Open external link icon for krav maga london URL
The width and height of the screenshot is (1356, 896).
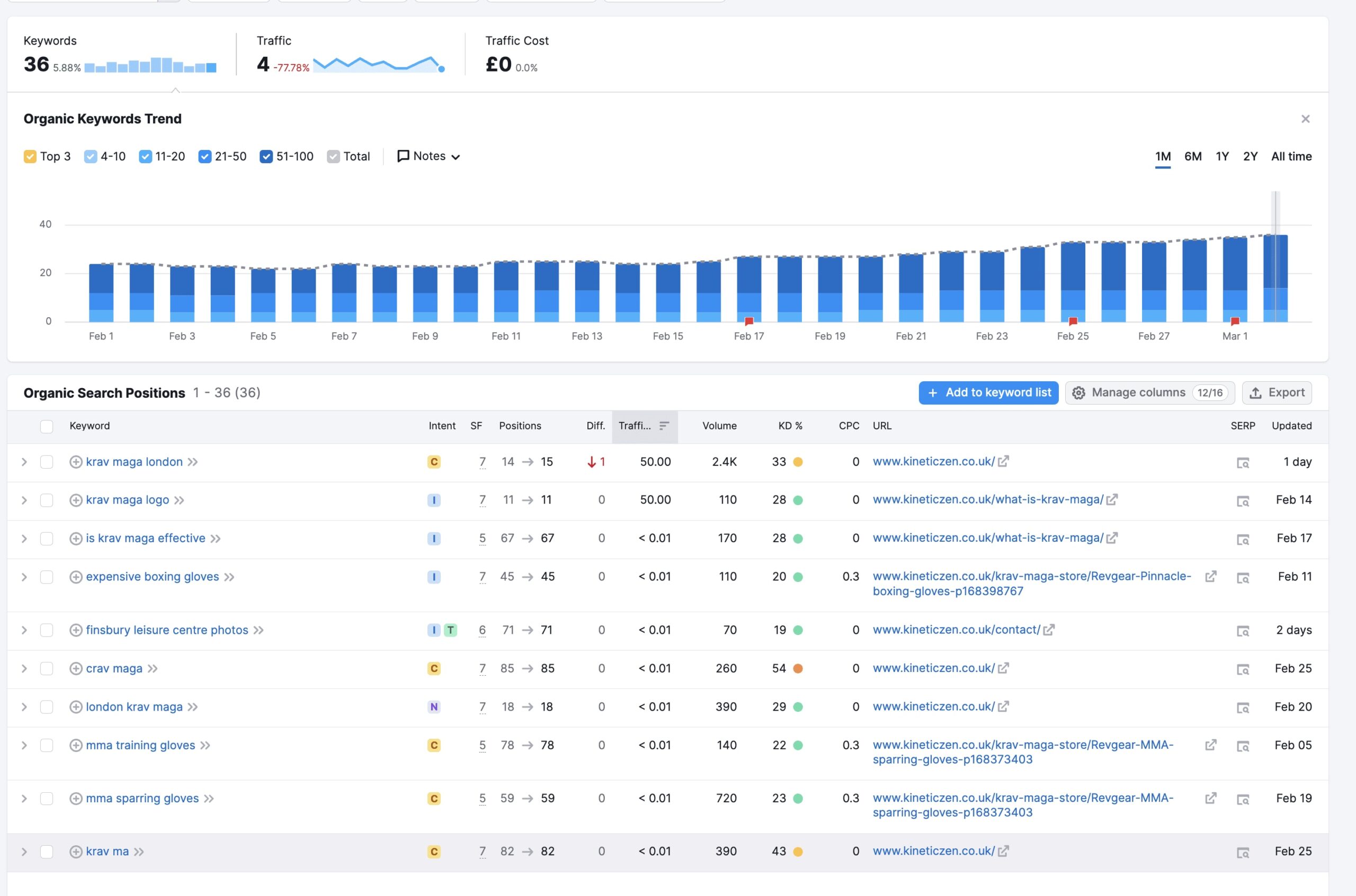point(1003,461)
